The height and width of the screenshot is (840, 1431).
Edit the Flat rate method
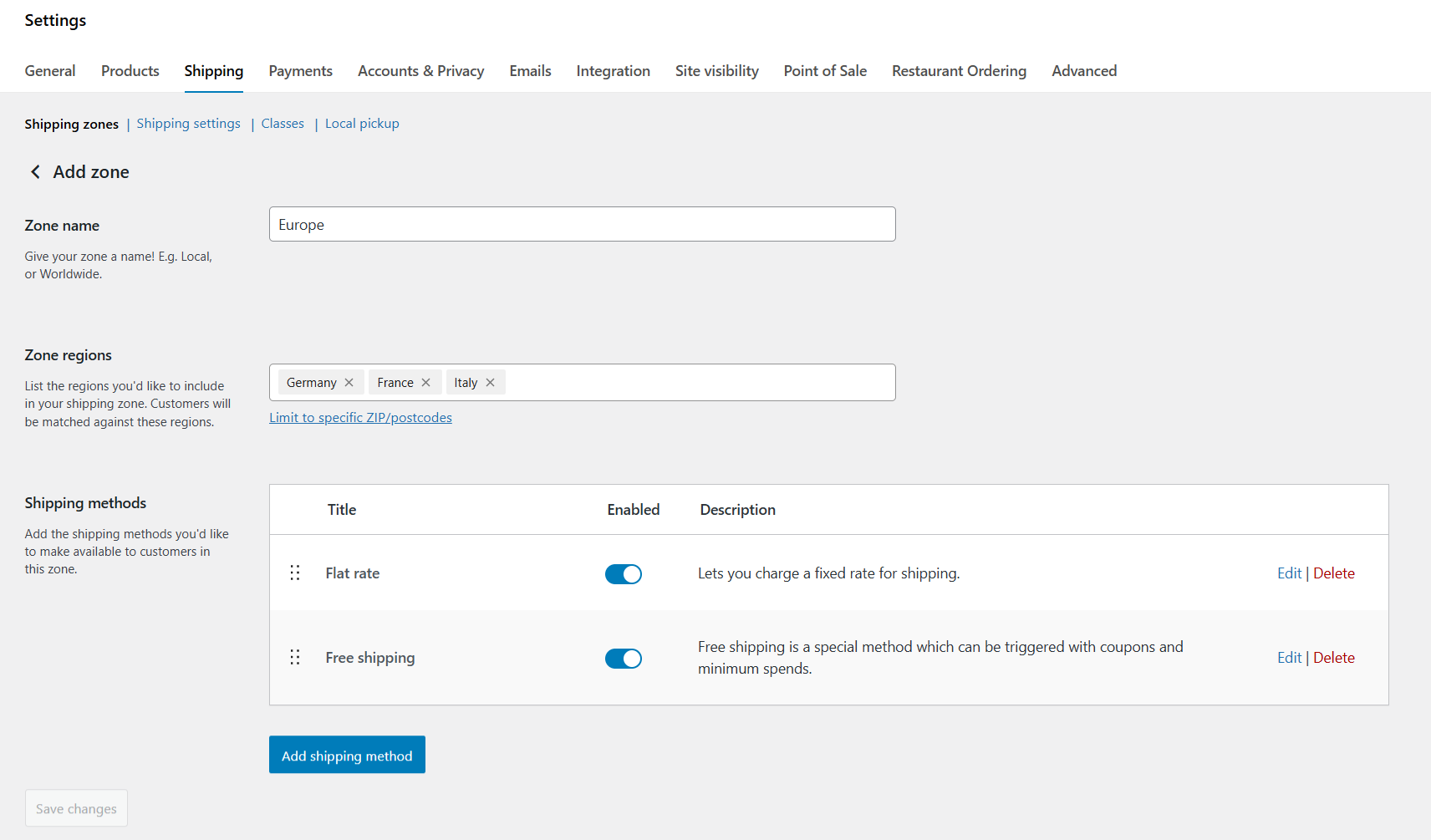pyautogui.click(x=1289, y=573)
